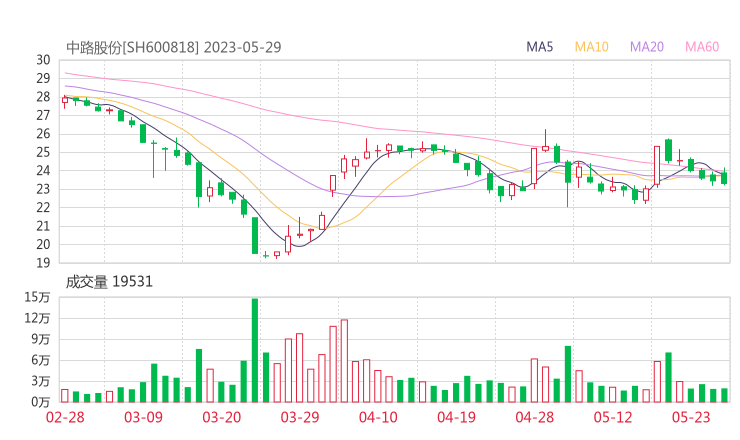Click the 05-23 date axis label
Viewport: 740px width, 440px height.
click(691, 417)
